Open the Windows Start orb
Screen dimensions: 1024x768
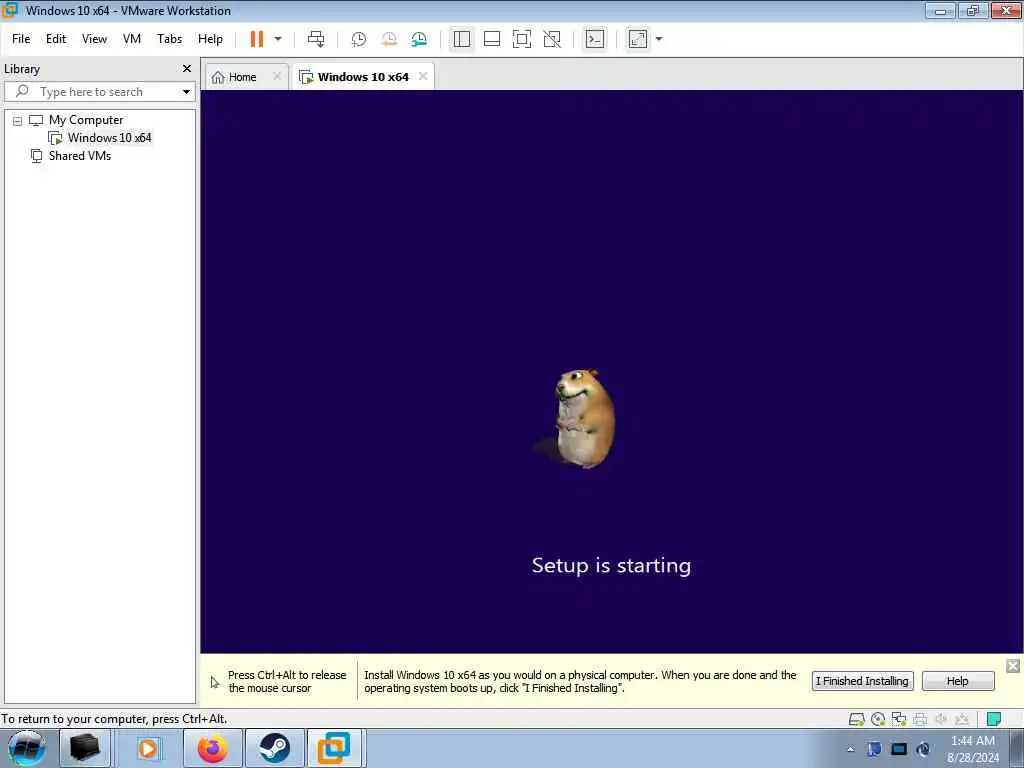[26, 748]
